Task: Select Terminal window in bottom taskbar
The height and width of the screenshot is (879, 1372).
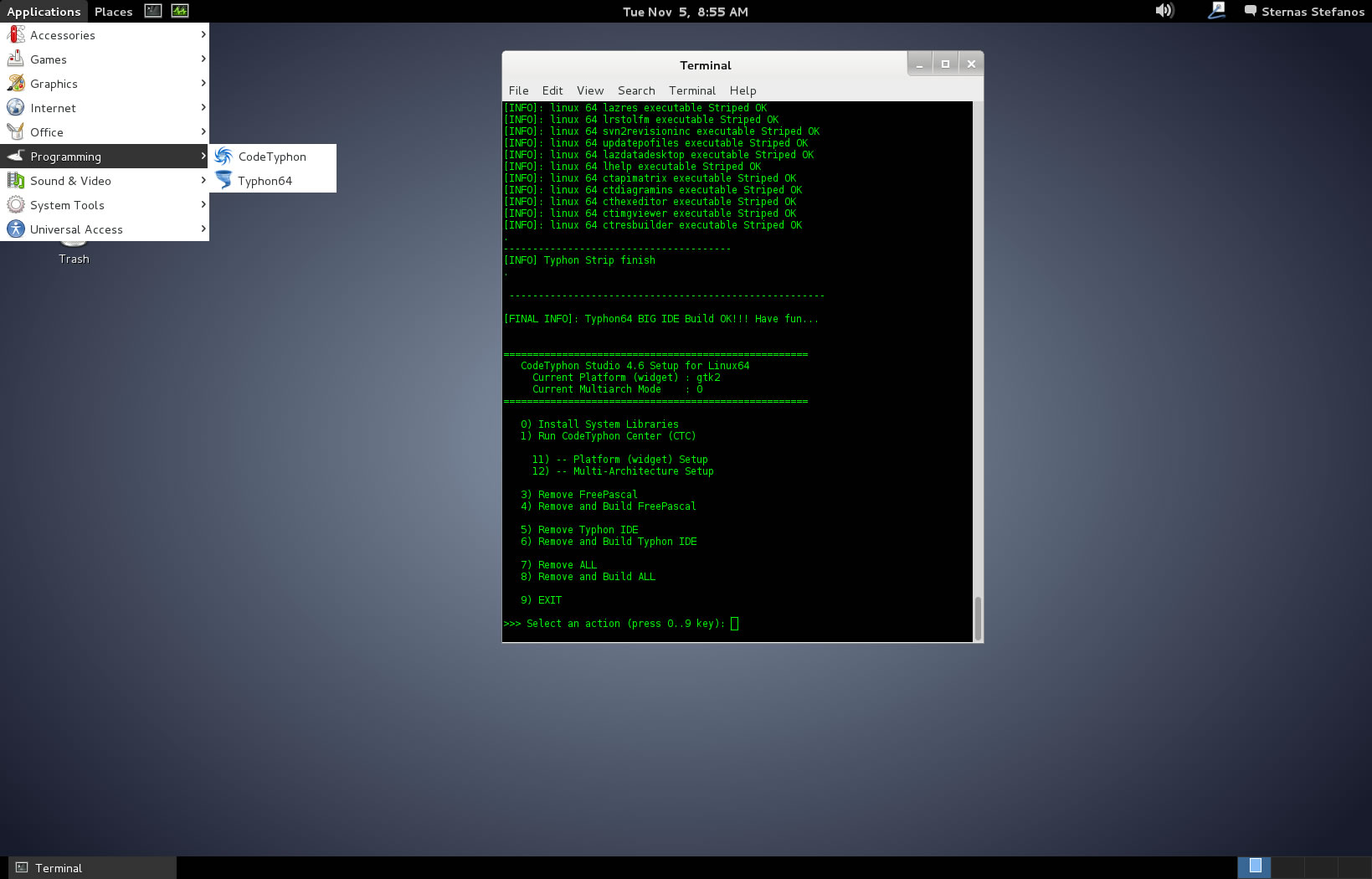Action: [92, 867]
